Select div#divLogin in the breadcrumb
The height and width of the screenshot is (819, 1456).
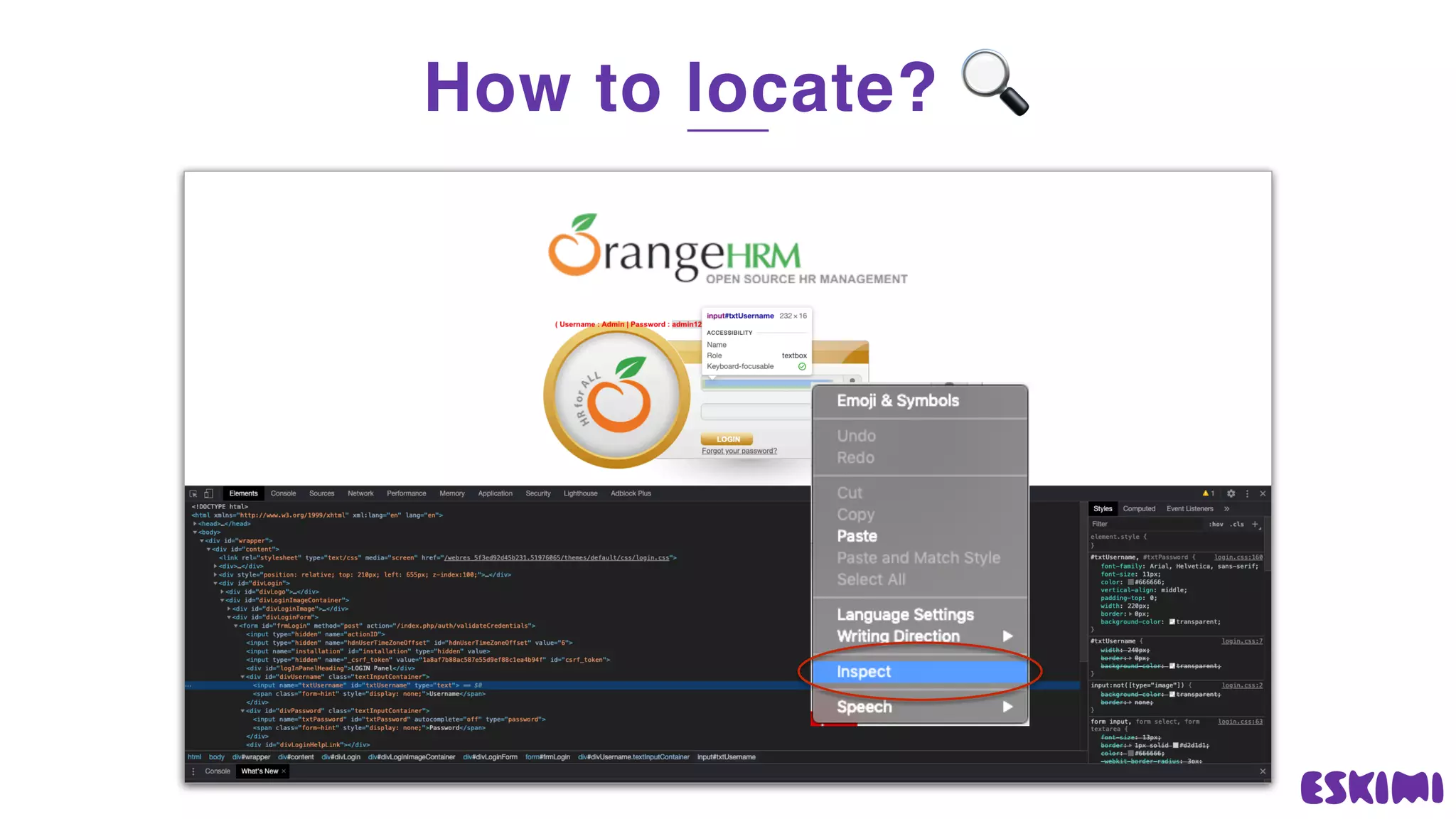coord(341,757)
